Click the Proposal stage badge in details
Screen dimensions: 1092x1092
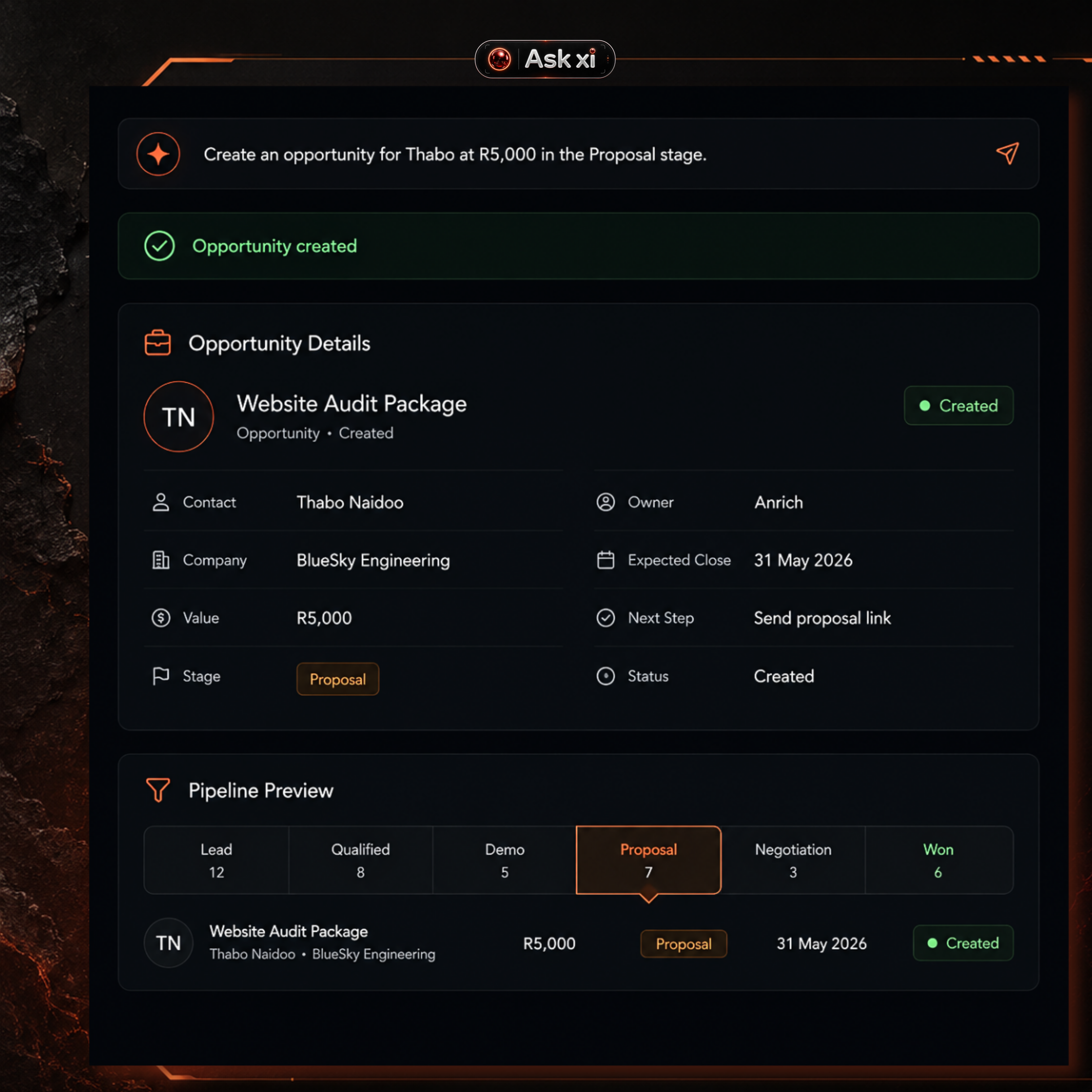click(x=338, y=679)
